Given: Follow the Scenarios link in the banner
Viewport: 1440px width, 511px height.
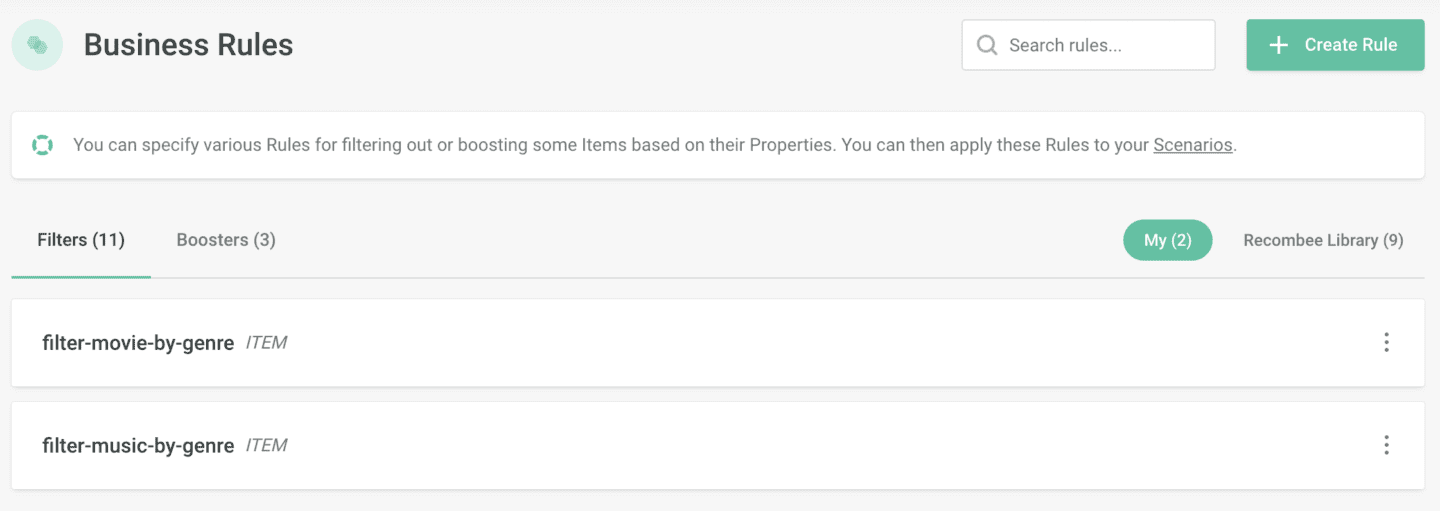Looking at the screenshot, I should point(1193,145).
